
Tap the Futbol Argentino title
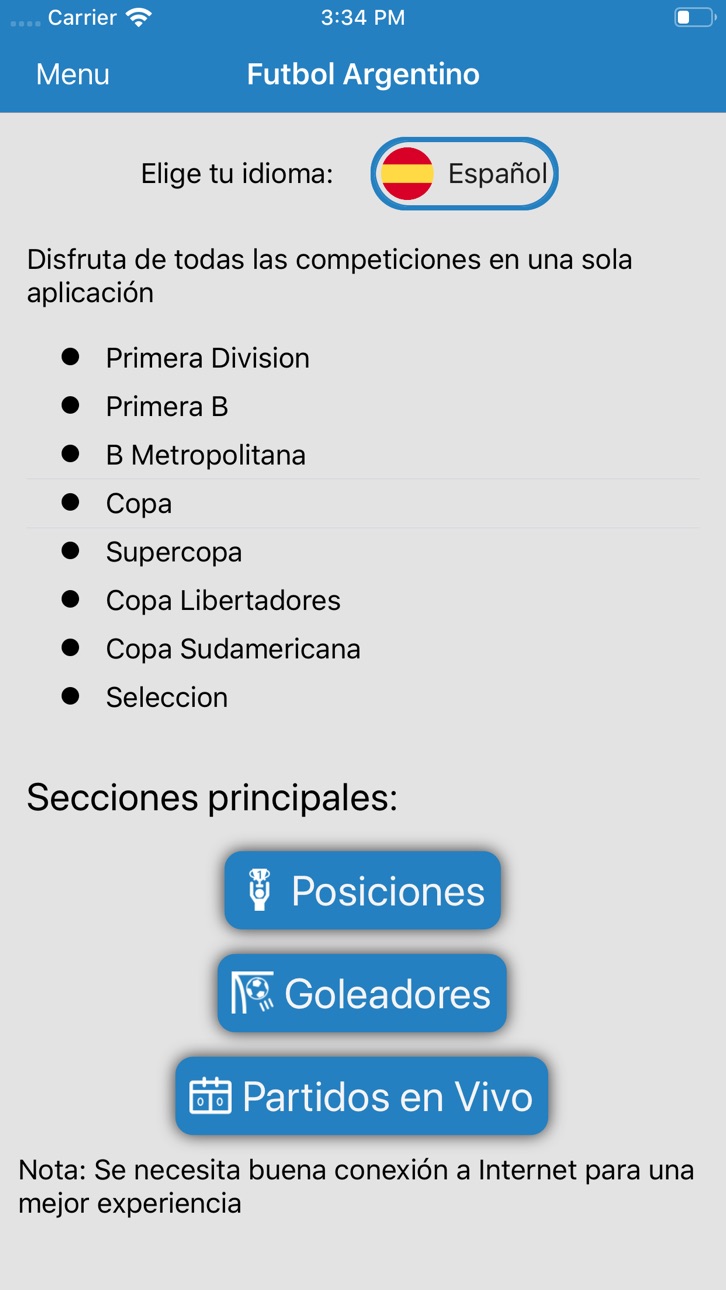coord(363,74)
